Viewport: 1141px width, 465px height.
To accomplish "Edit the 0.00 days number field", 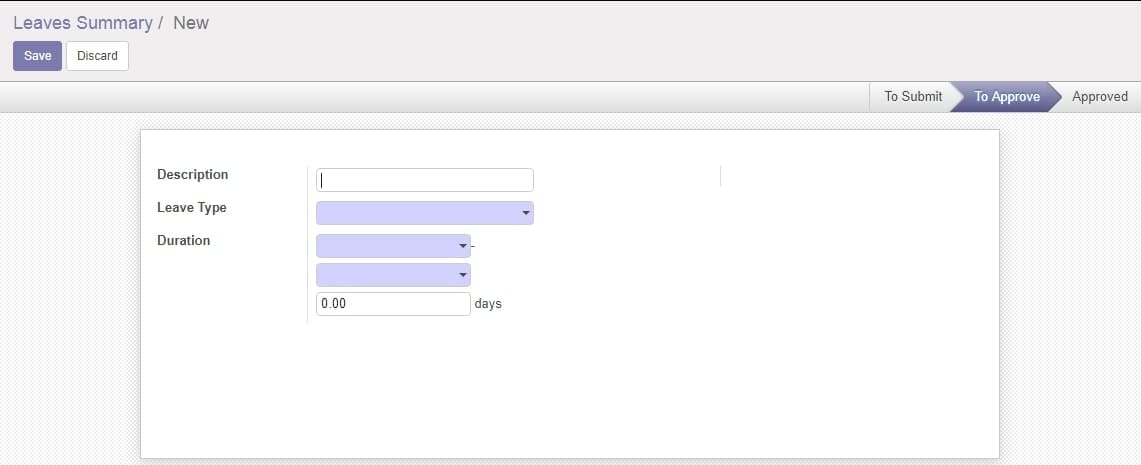I will point(394,304).
